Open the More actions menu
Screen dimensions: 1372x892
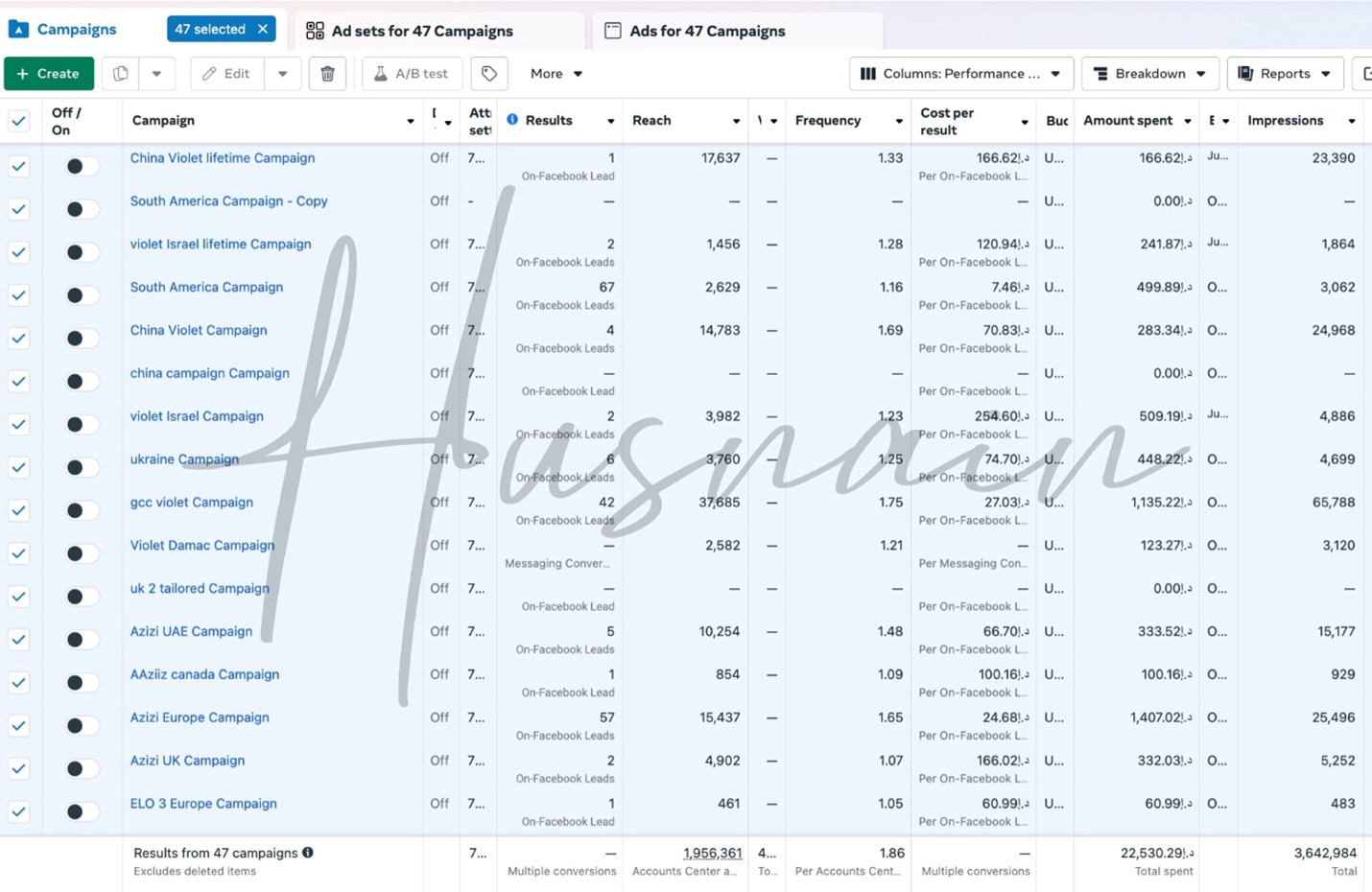click(556, 74)
